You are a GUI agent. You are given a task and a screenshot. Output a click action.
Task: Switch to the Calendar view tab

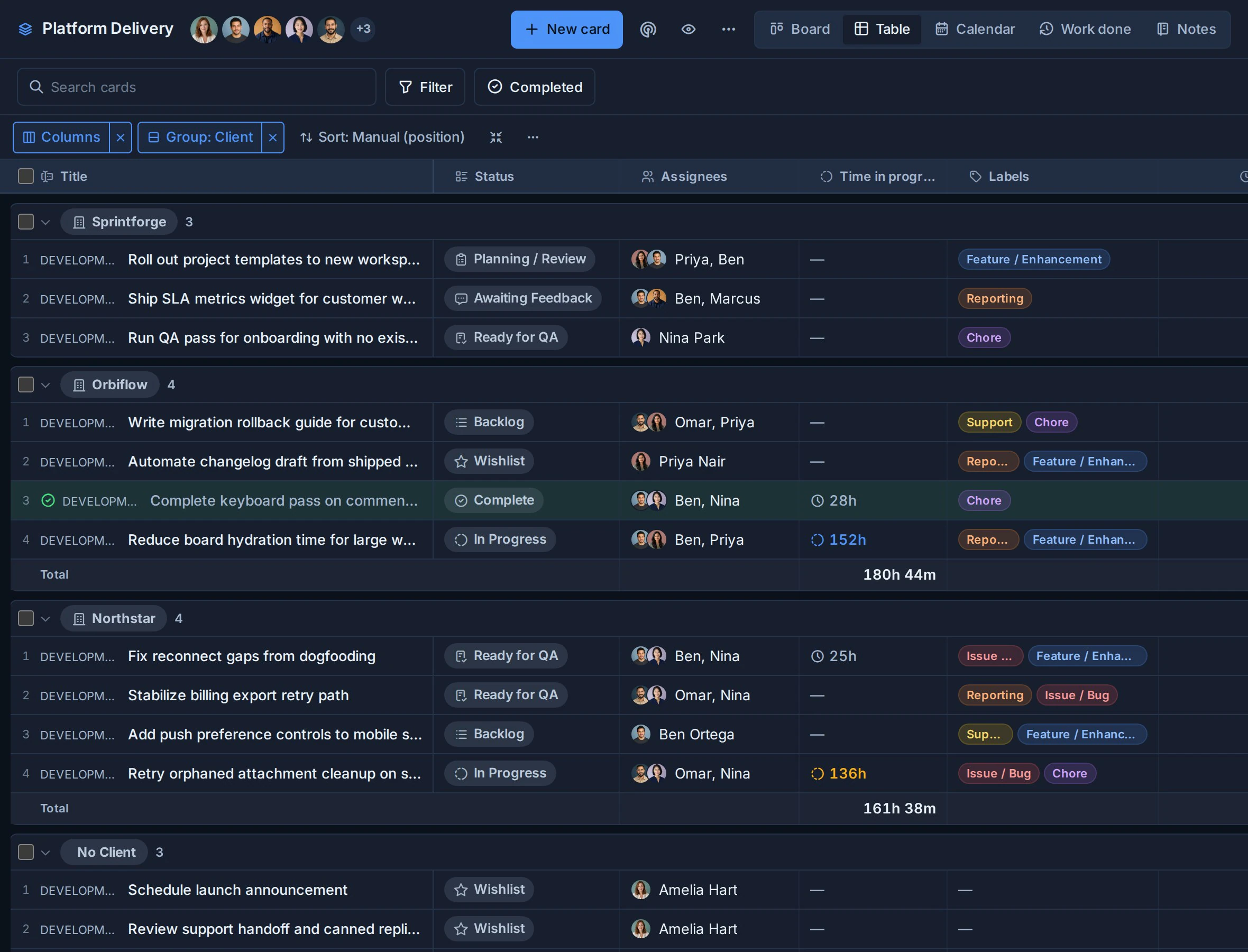(975, 29)
